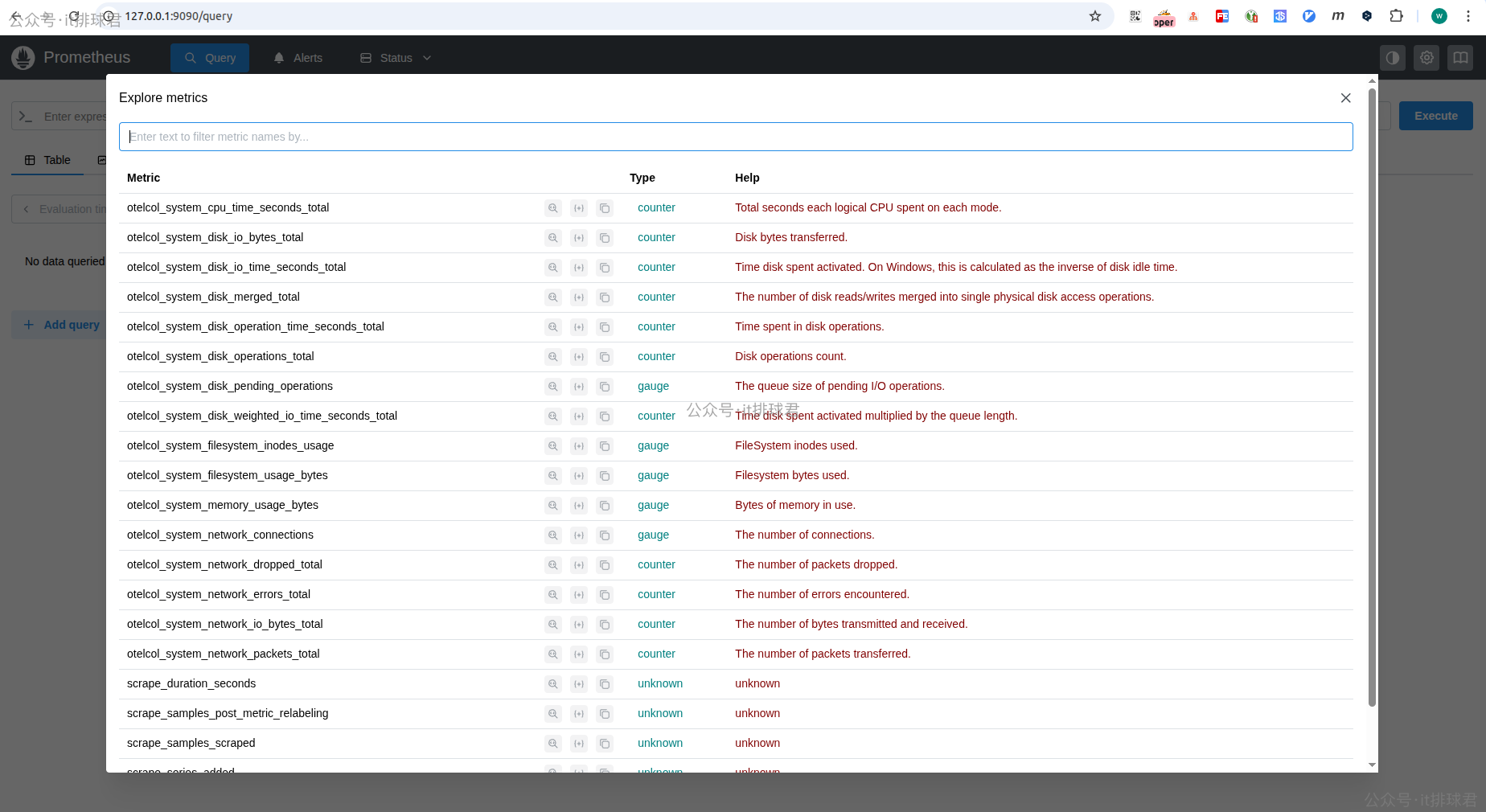
Task: Copy otelcol_system_cpu_time_seconds_total metric name
Action: click(x=605, y=208)
